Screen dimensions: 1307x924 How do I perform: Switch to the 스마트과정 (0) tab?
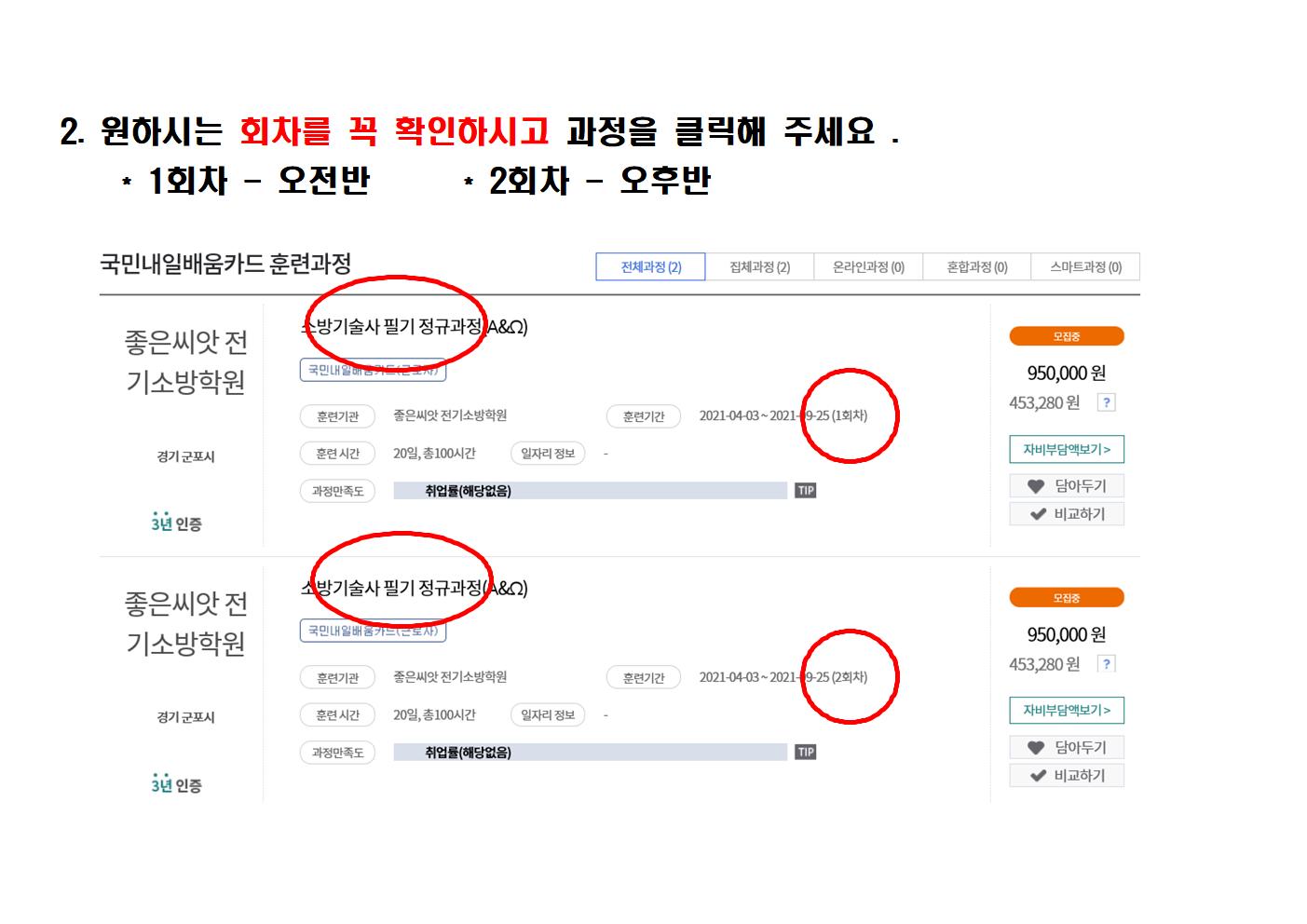1085,266
